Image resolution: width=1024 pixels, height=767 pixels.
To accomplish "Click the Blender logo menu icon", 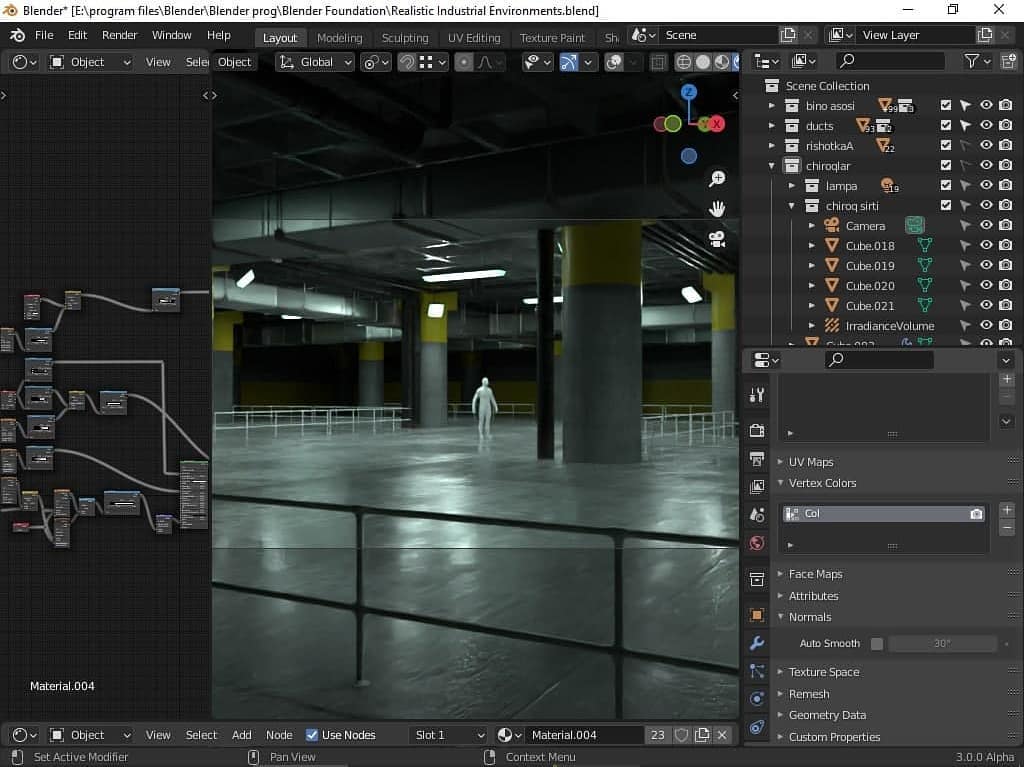I will [18, 35].
